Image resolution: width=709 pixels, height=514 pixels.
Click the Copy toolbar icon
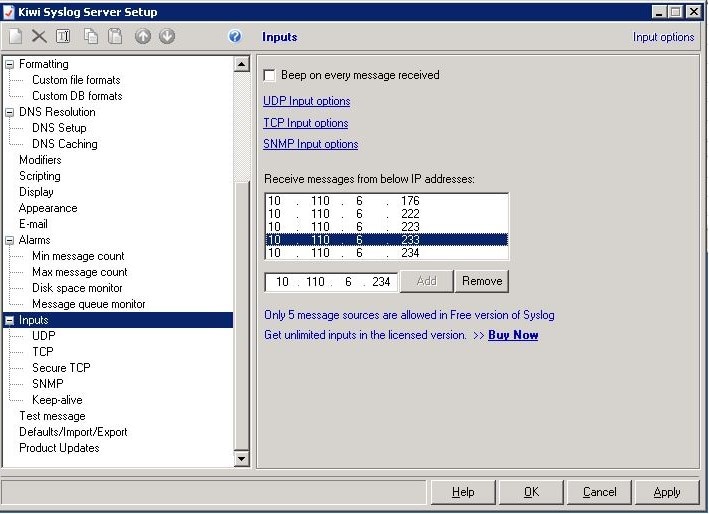point(91,36)
